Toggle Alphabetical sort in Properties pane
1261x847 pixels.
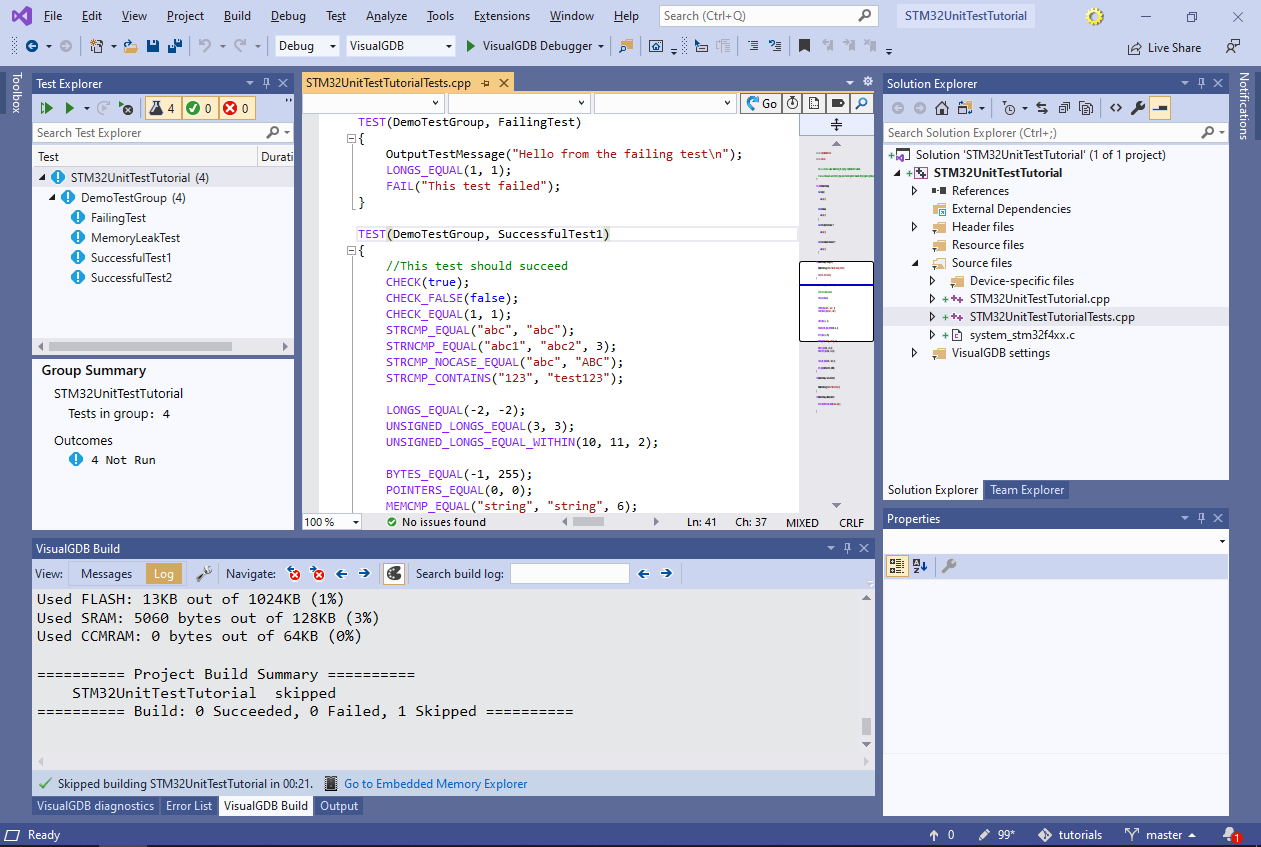[x=921, y=566]
